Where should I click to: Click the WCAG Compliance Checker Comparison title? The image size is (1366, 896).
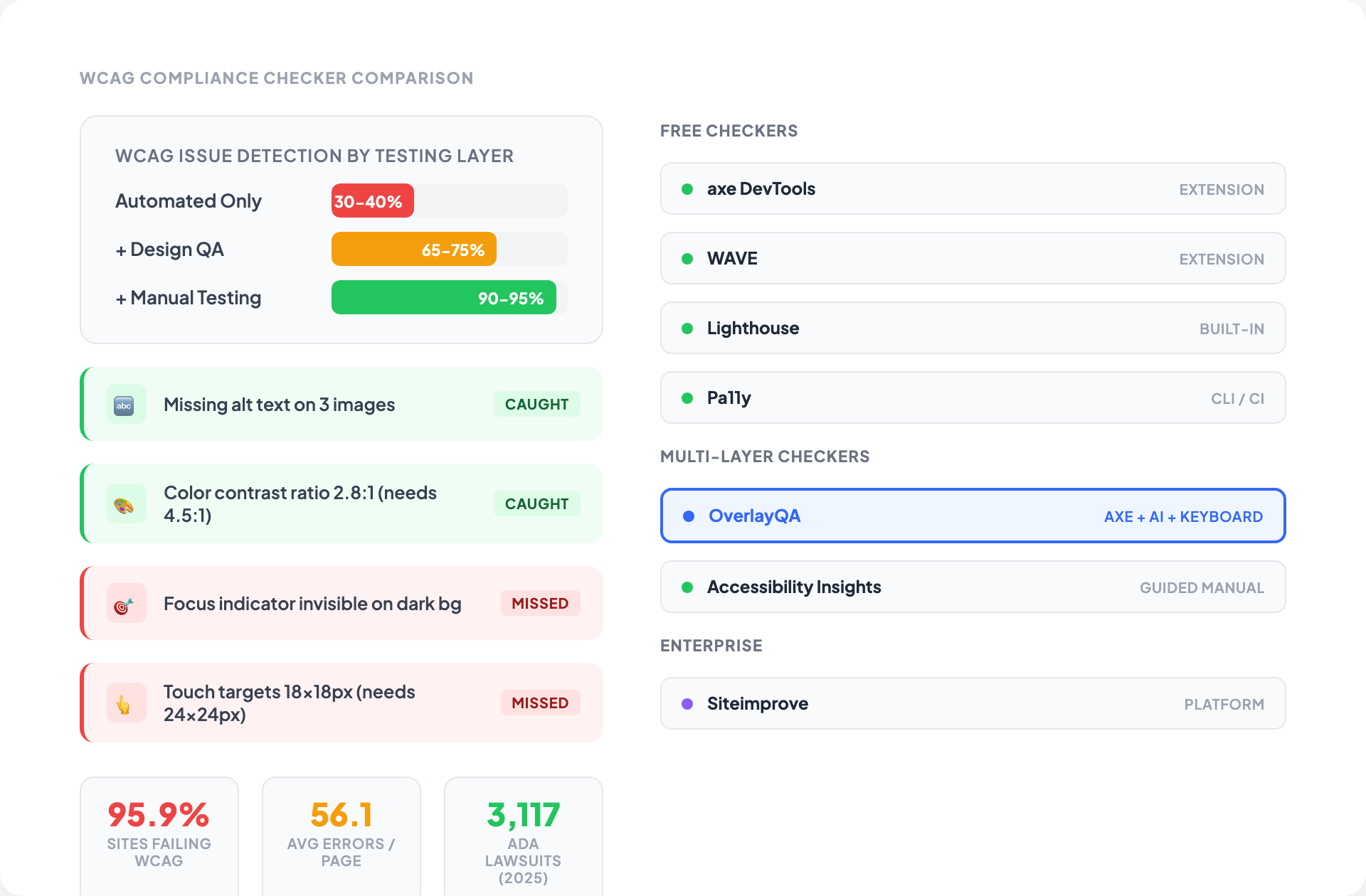point(277,78)
